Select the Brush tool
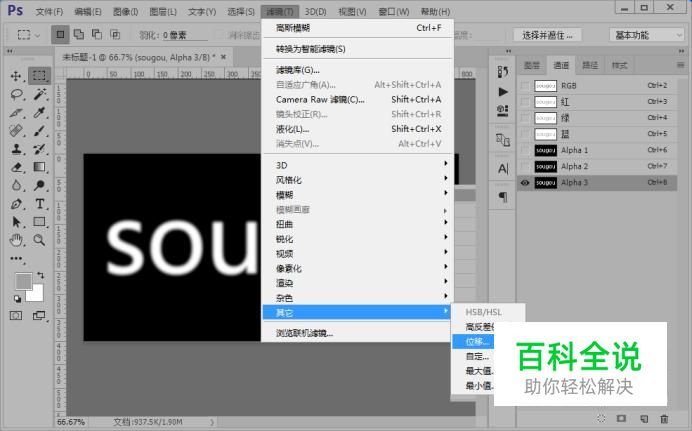692x431 pixels. point(40,131)
